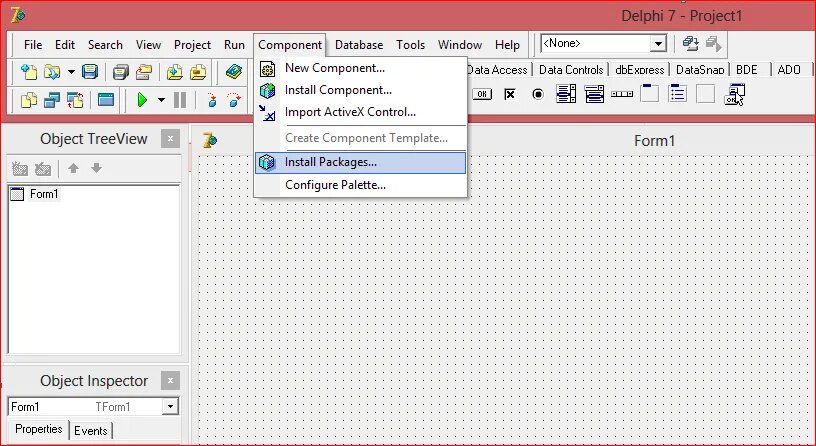Click the Open Project icon
This screenshot has height=446, width=816.
(144, 71)
